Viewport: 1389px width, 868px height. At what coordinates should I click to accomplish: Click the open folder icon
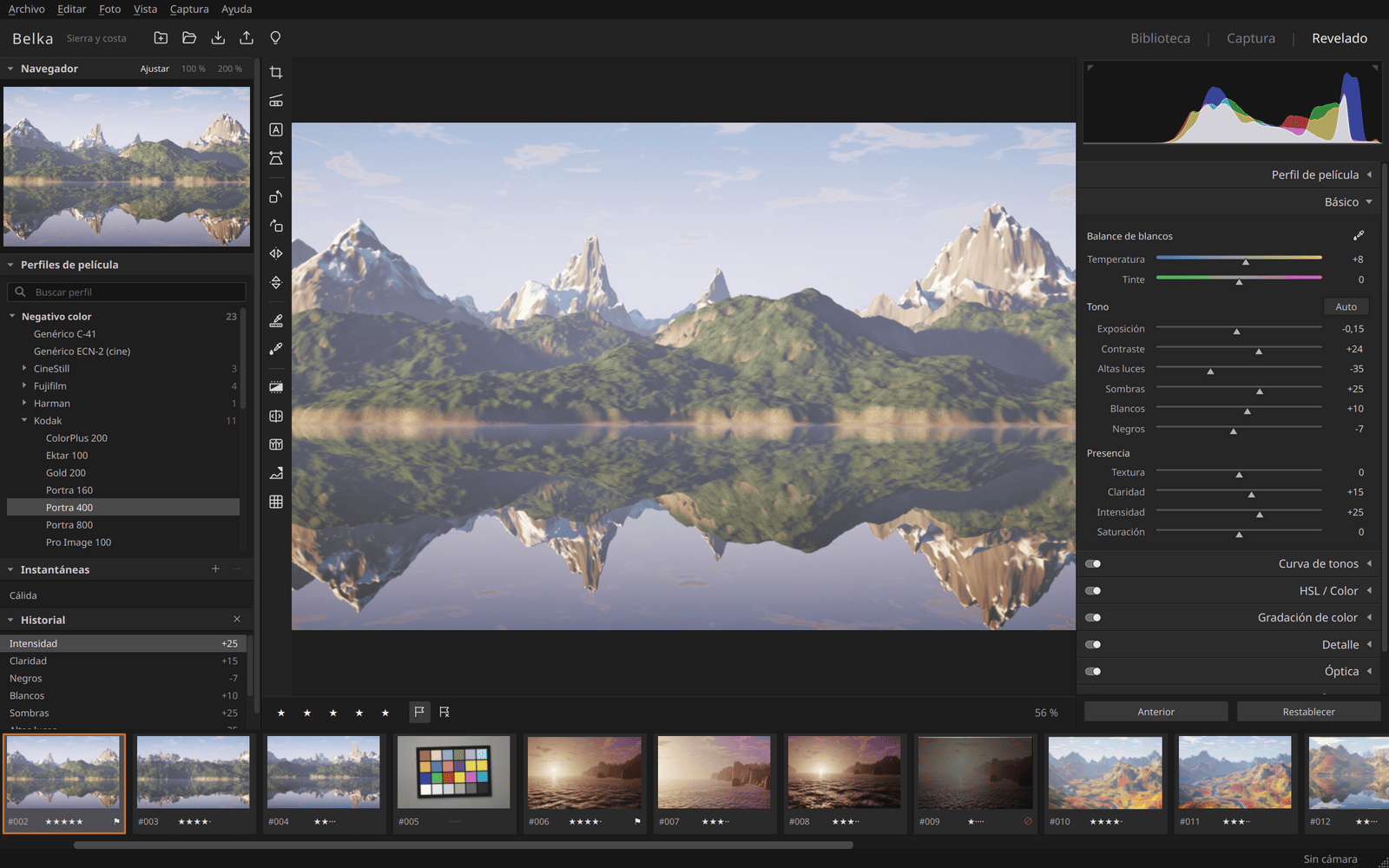point(189,37)
